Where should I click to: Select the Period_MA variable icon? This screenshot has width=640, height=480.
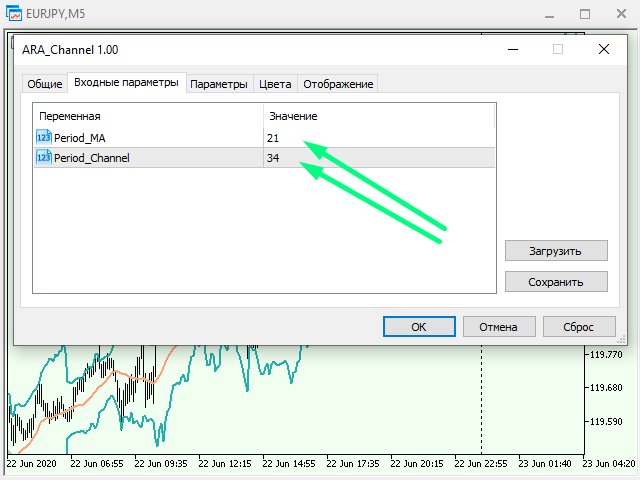[x=44, y=137]
